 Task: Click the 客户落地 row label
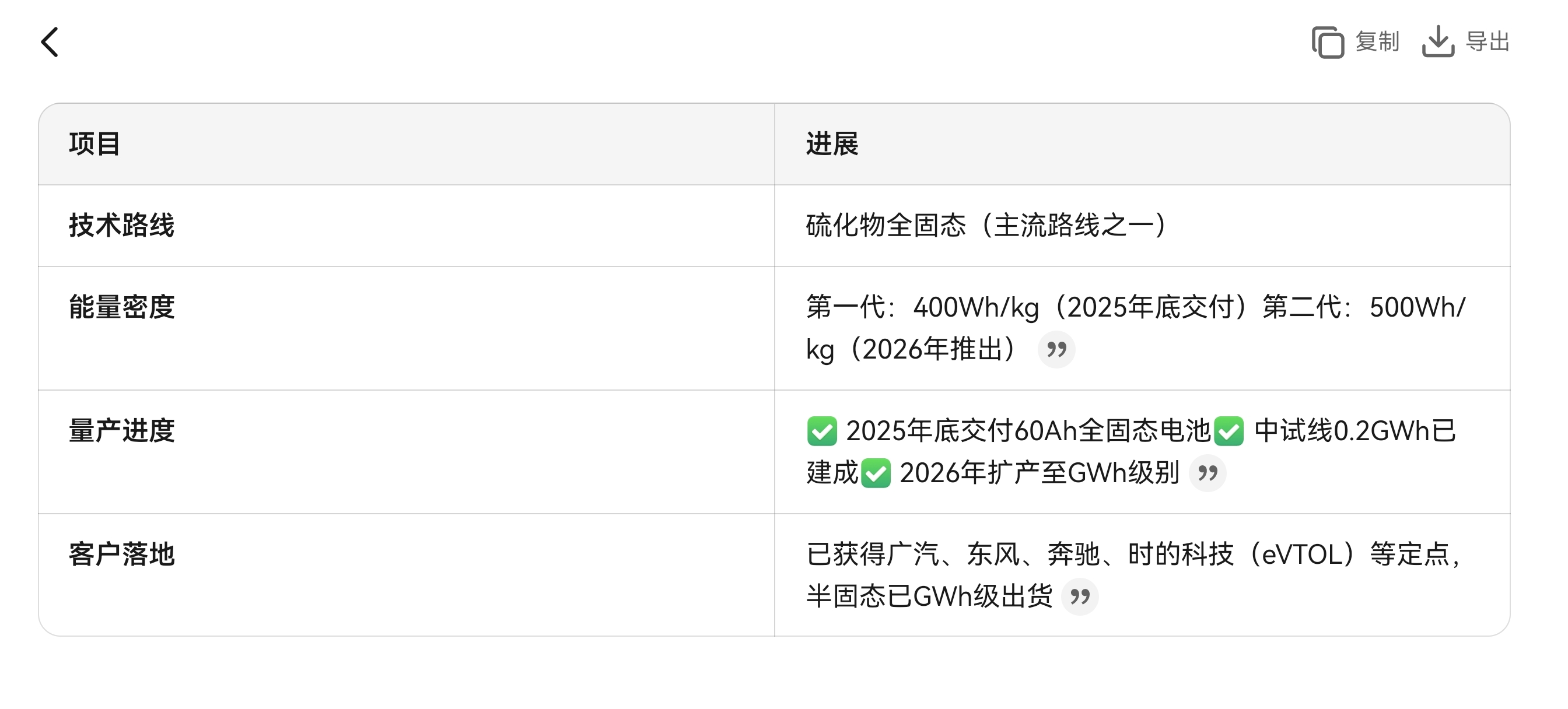122,554
